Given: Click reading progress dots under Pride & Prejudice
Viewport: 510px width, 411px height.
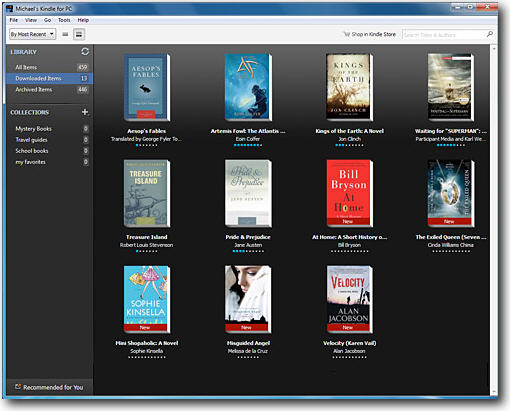Looking at the screenshot, I should pos(248,251).
